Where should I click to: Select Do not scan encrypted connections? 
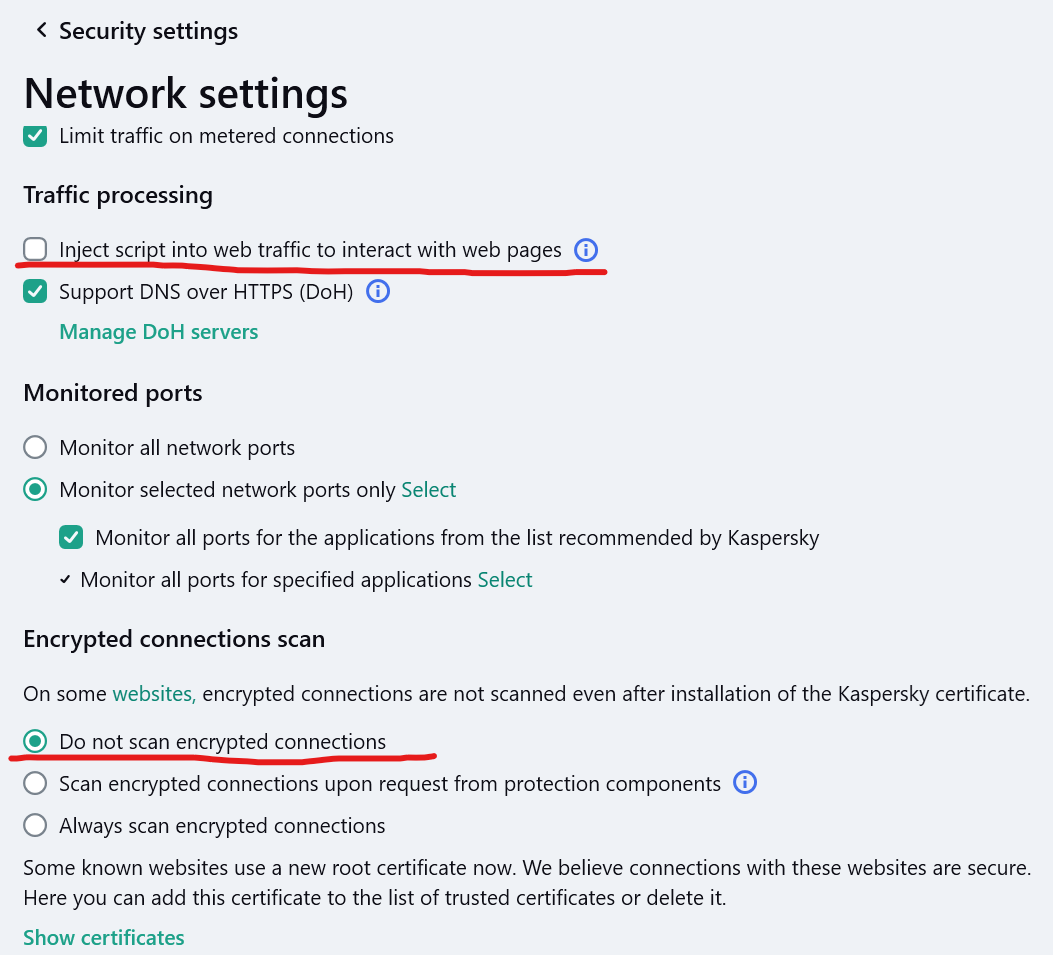point(35,741)
